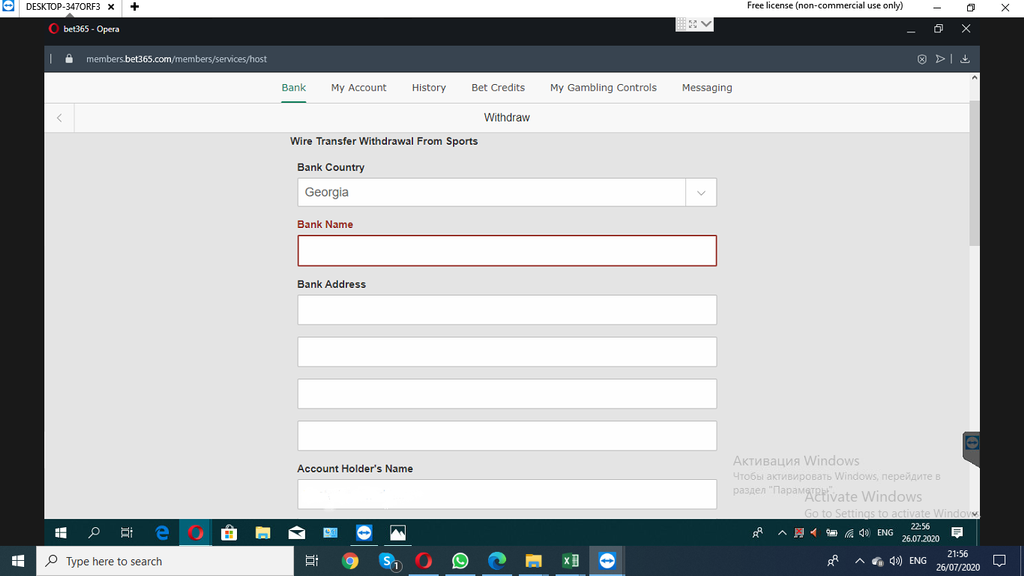Open the local Windows Start button

click(18, 561)
